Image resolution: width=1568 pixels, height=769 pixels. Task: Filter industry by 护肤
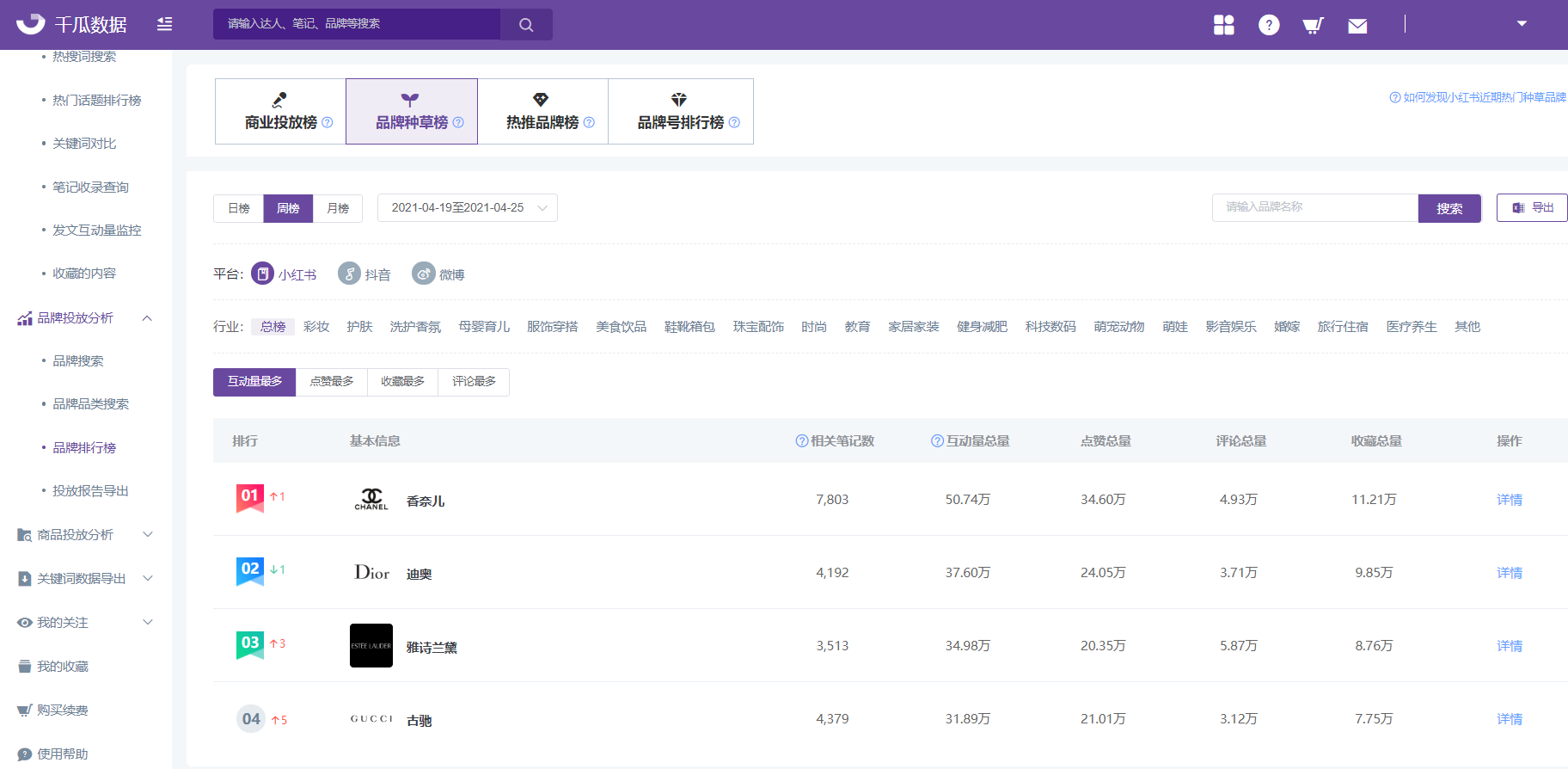point(359,327)
